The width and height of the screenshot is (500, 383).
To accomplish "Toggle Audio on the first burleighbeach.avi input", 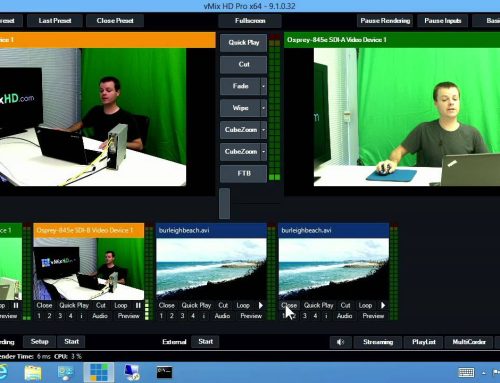I will click(222, 316).
